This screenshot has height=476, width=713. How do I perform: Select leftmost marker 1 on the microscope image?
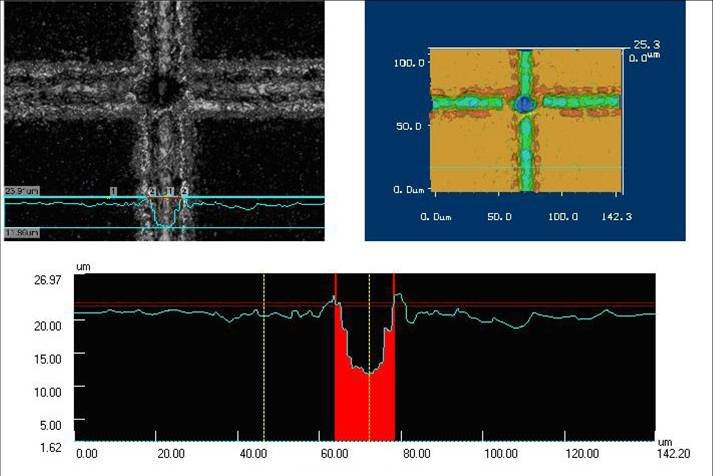point(114,189)
